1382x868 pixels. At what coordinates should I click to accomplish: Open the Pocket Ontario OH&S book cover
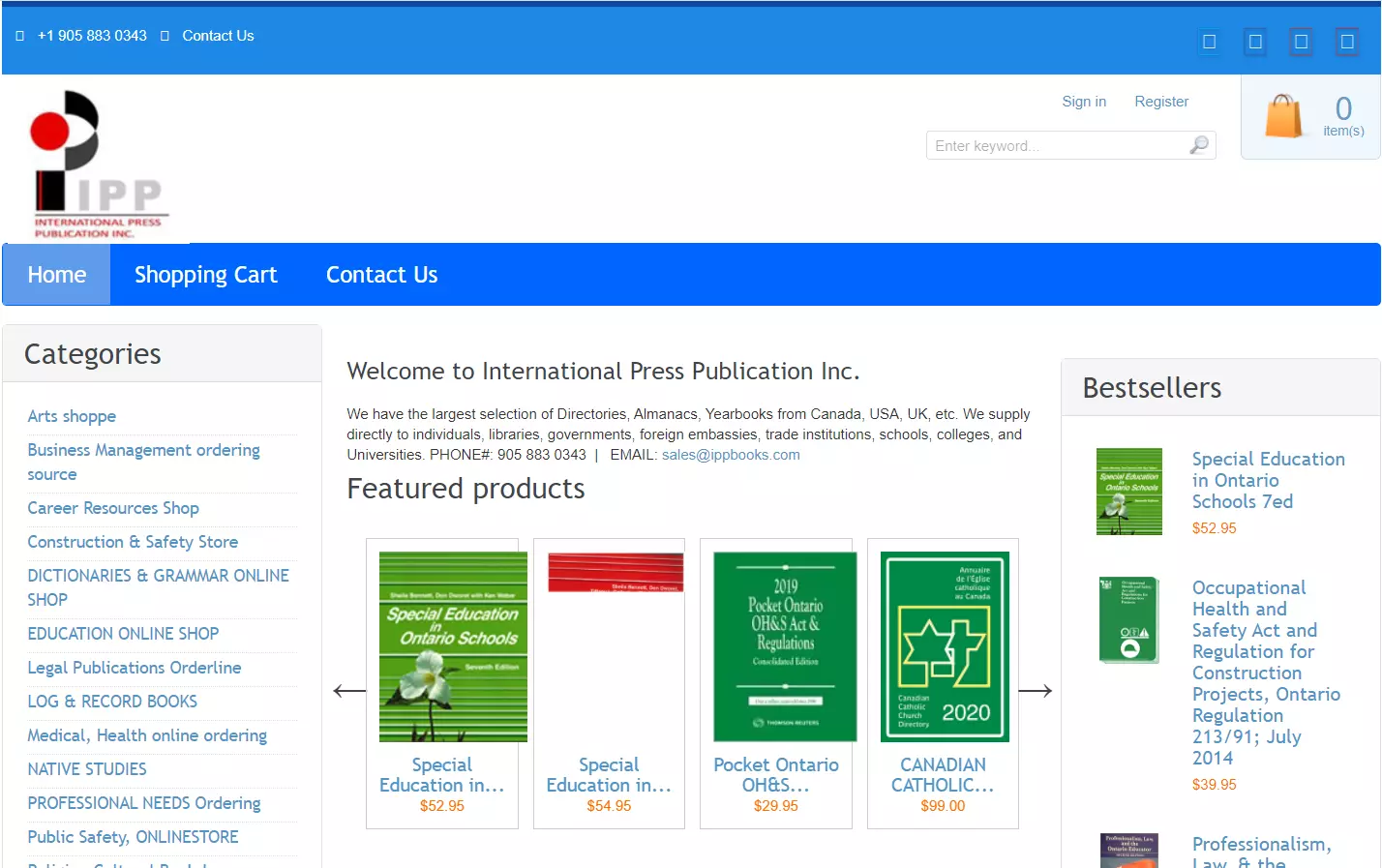tap(785, 646)
